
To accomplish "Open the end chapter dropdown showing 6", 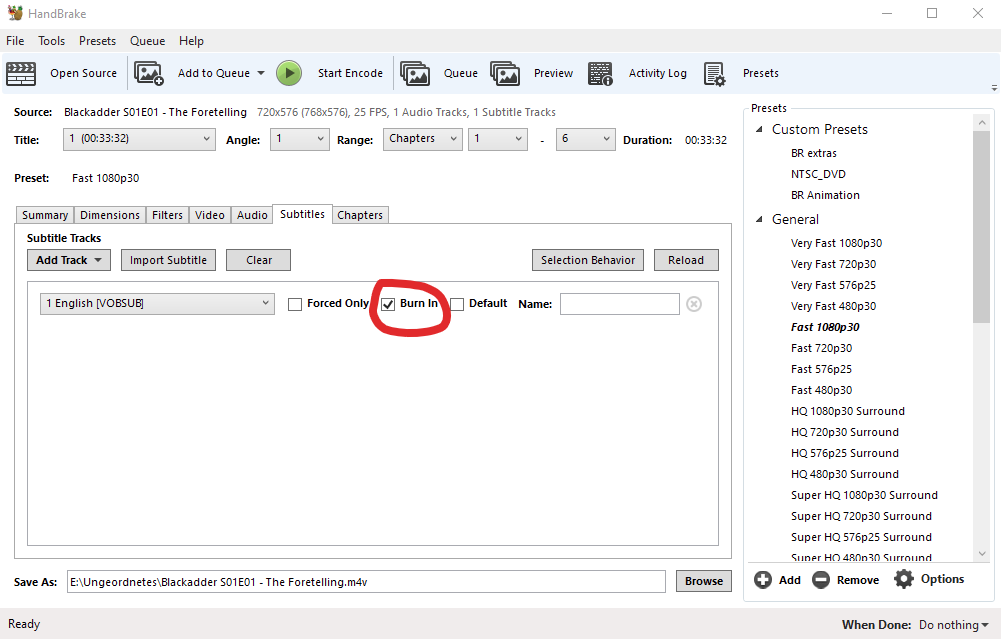I will pyautogui.click(x=585, y=139).
